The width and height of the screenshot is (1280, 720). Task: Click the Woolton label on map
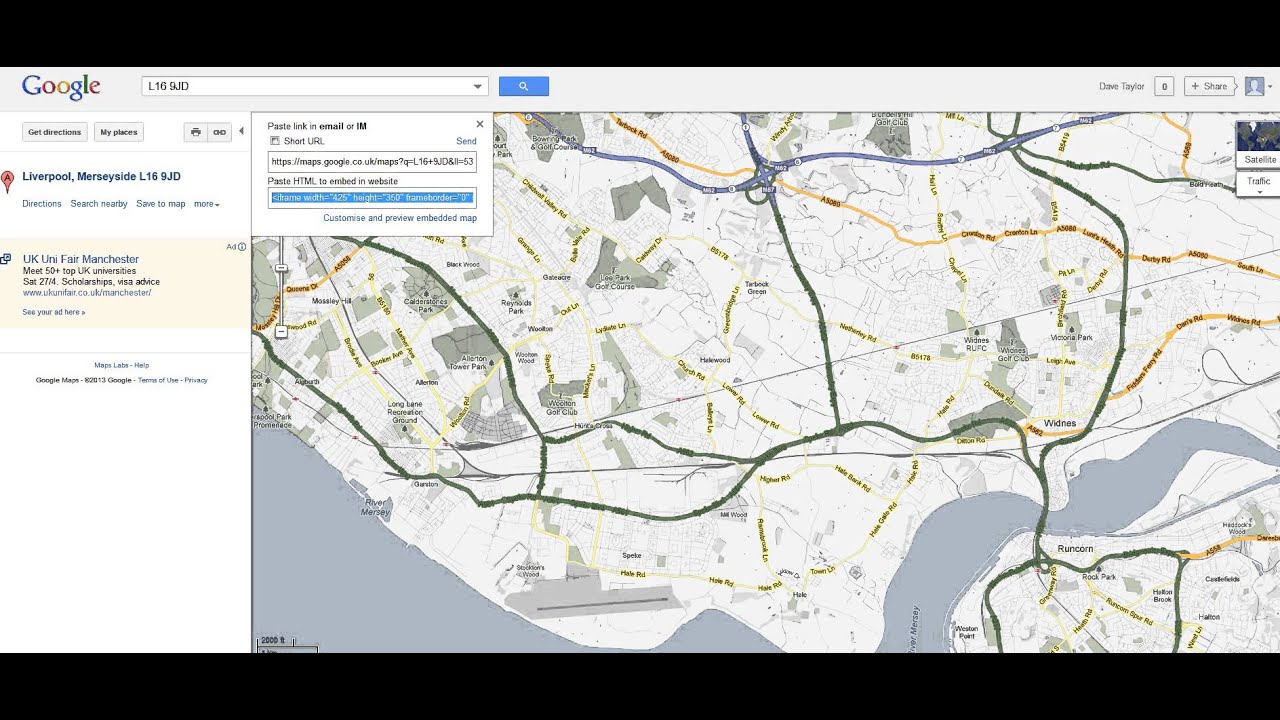click(x=540, y=328)
